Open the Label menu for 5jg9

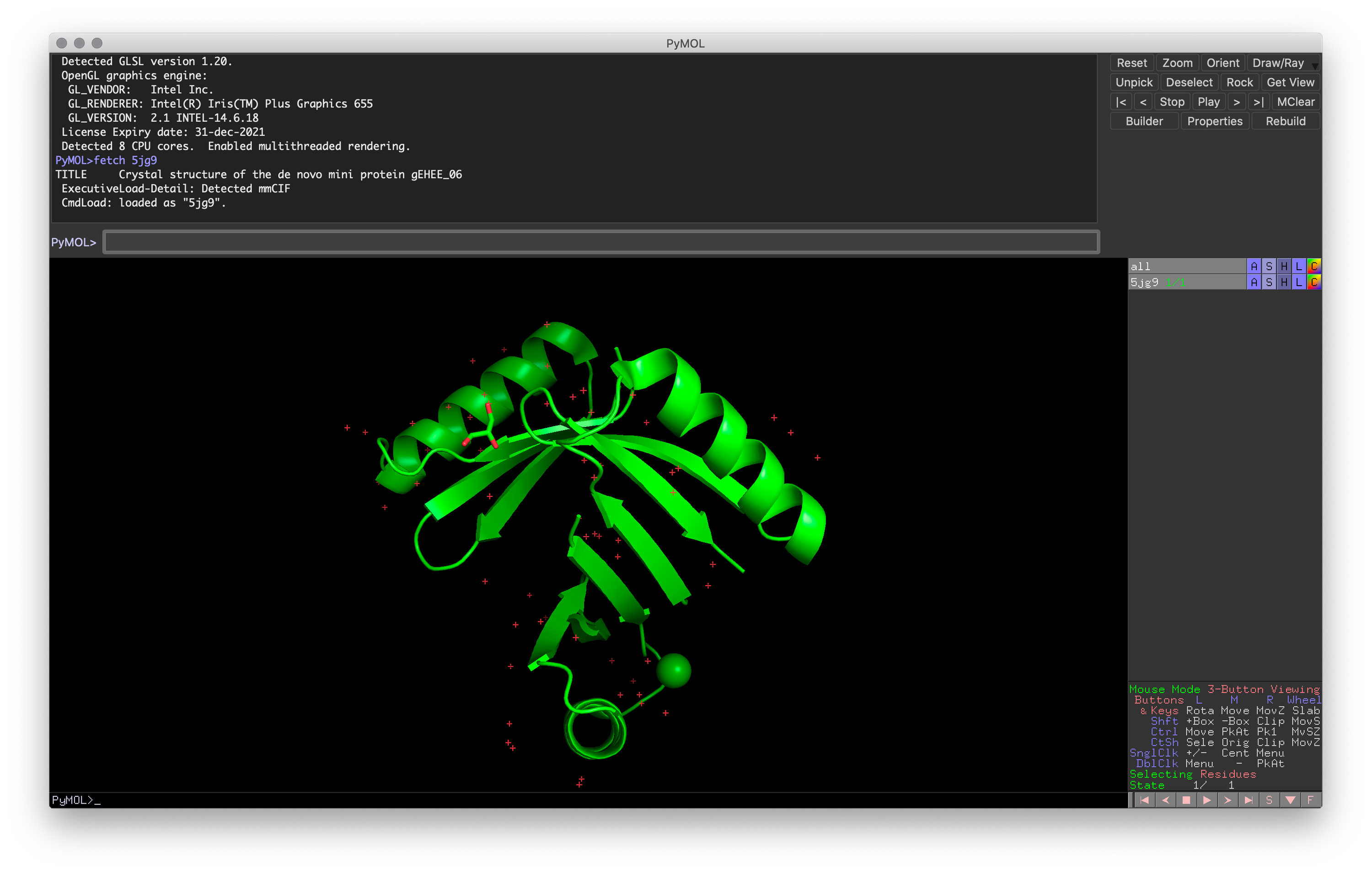point(1298,282)
